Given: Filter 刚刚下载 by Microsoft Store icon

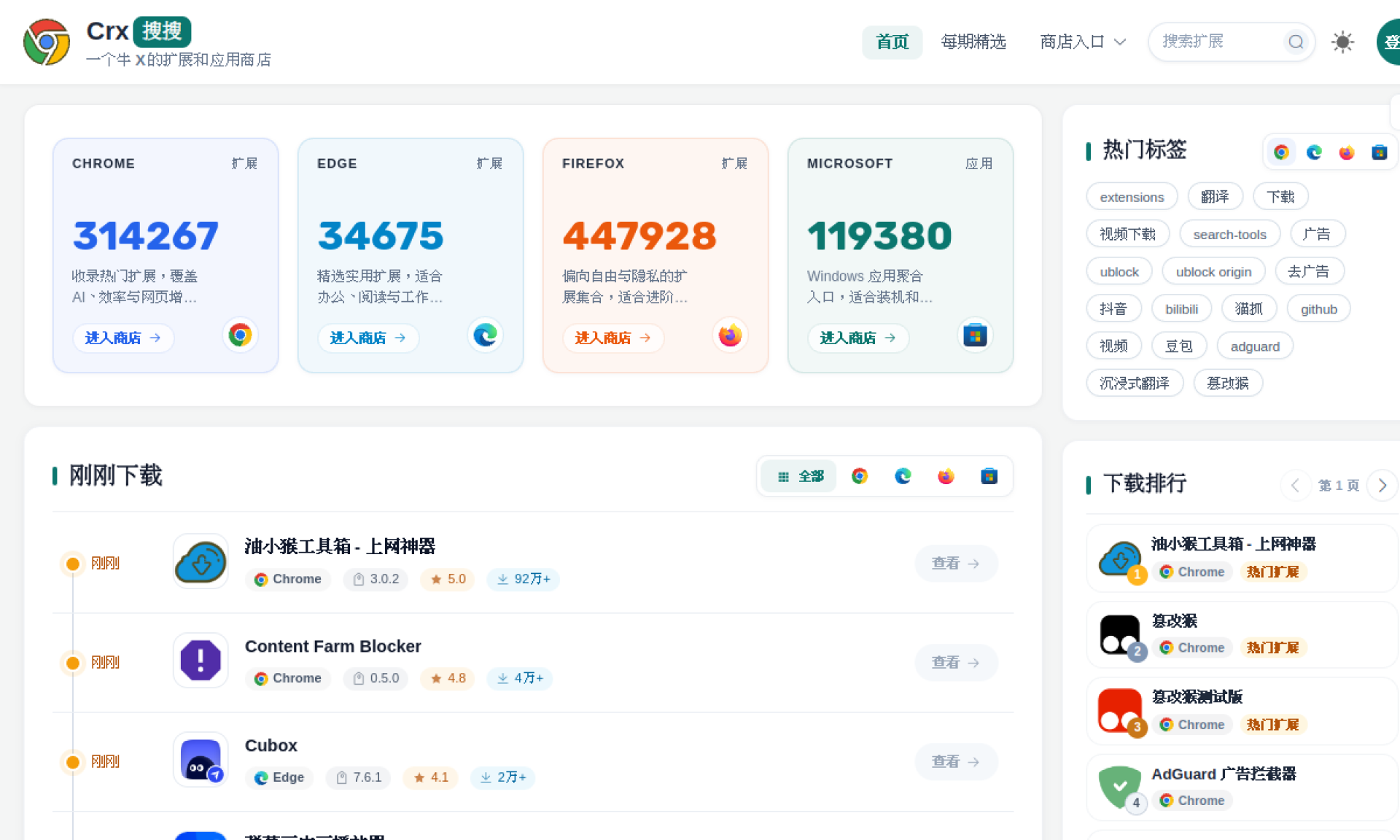Looking at the screenshot, I should (989, 476).
